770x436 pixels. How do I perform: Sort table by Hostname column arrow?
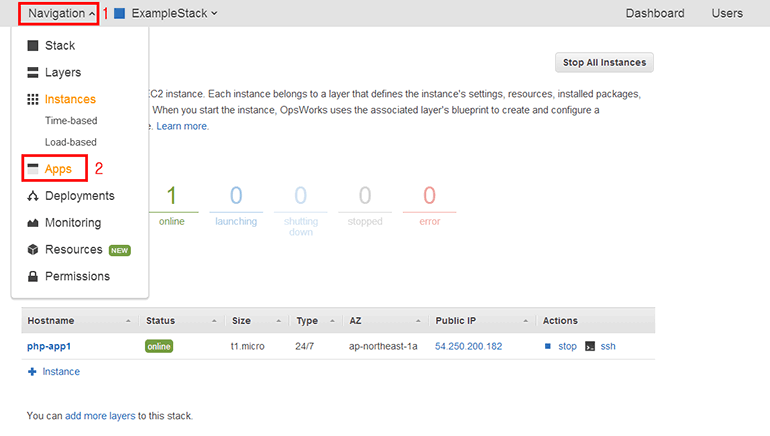tap(128, 321)
